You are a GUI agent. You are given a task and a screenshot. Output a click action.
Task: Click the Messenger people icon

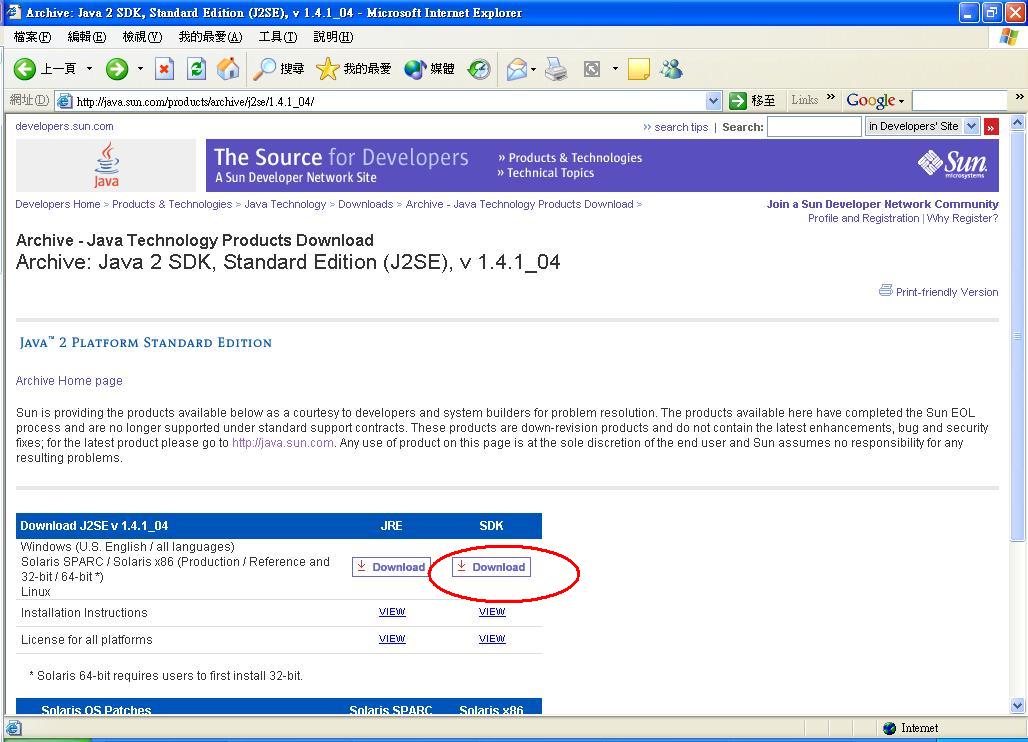tap(671, 69)
